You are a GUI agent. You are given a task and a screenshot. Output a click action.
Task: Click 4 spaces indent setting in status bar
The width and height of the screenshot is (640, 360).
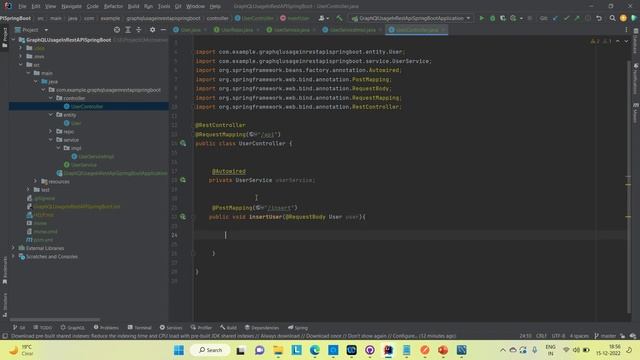pos(579,336)
